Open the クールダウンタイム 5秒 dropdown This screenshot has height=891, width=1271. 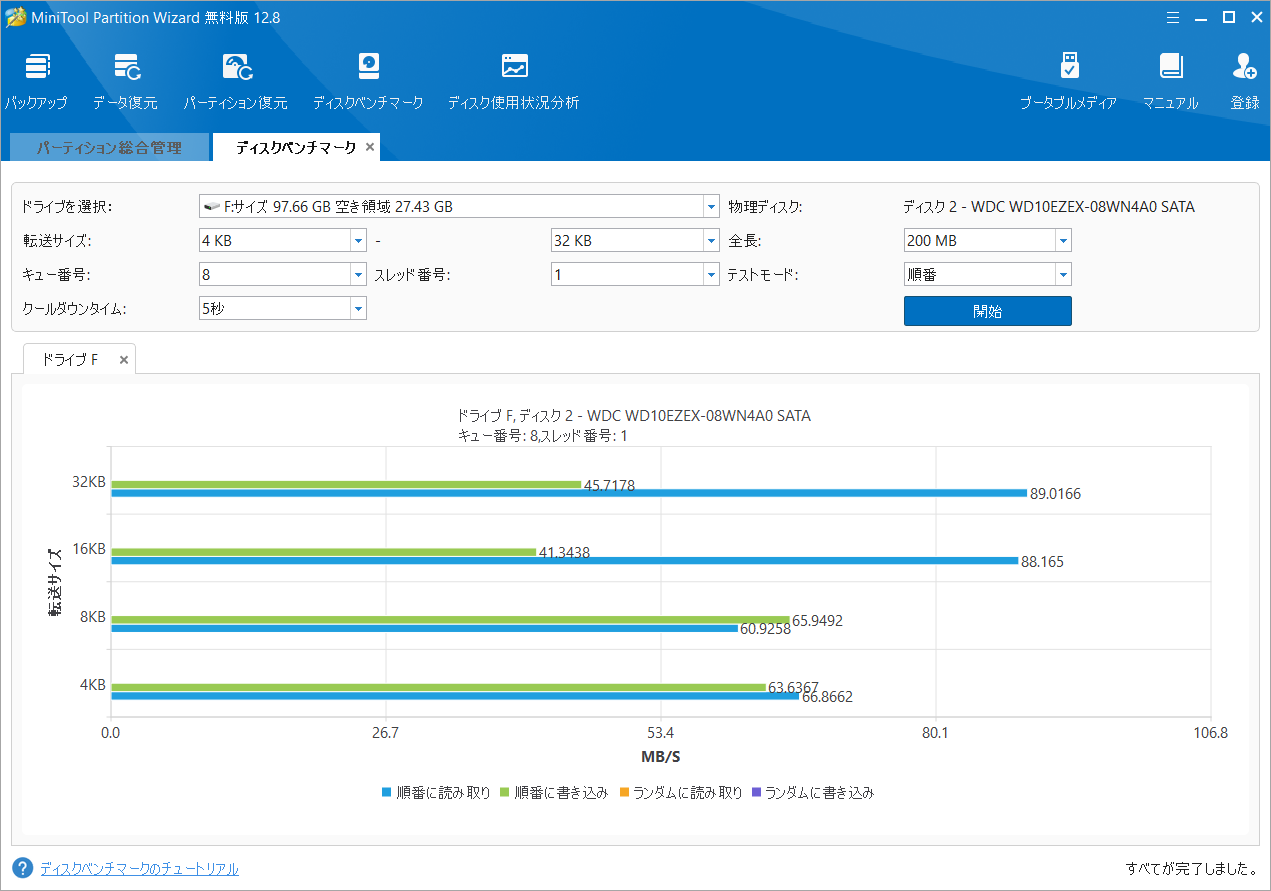[x=358, y=308]
